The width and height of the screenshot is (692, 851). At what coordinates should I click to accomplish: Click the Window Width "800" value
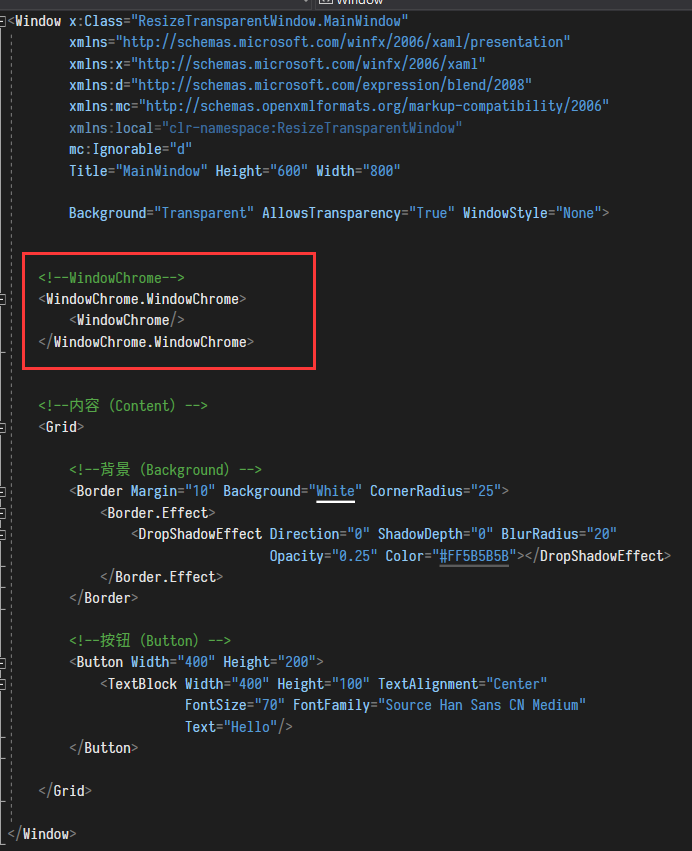pos(382,171)
